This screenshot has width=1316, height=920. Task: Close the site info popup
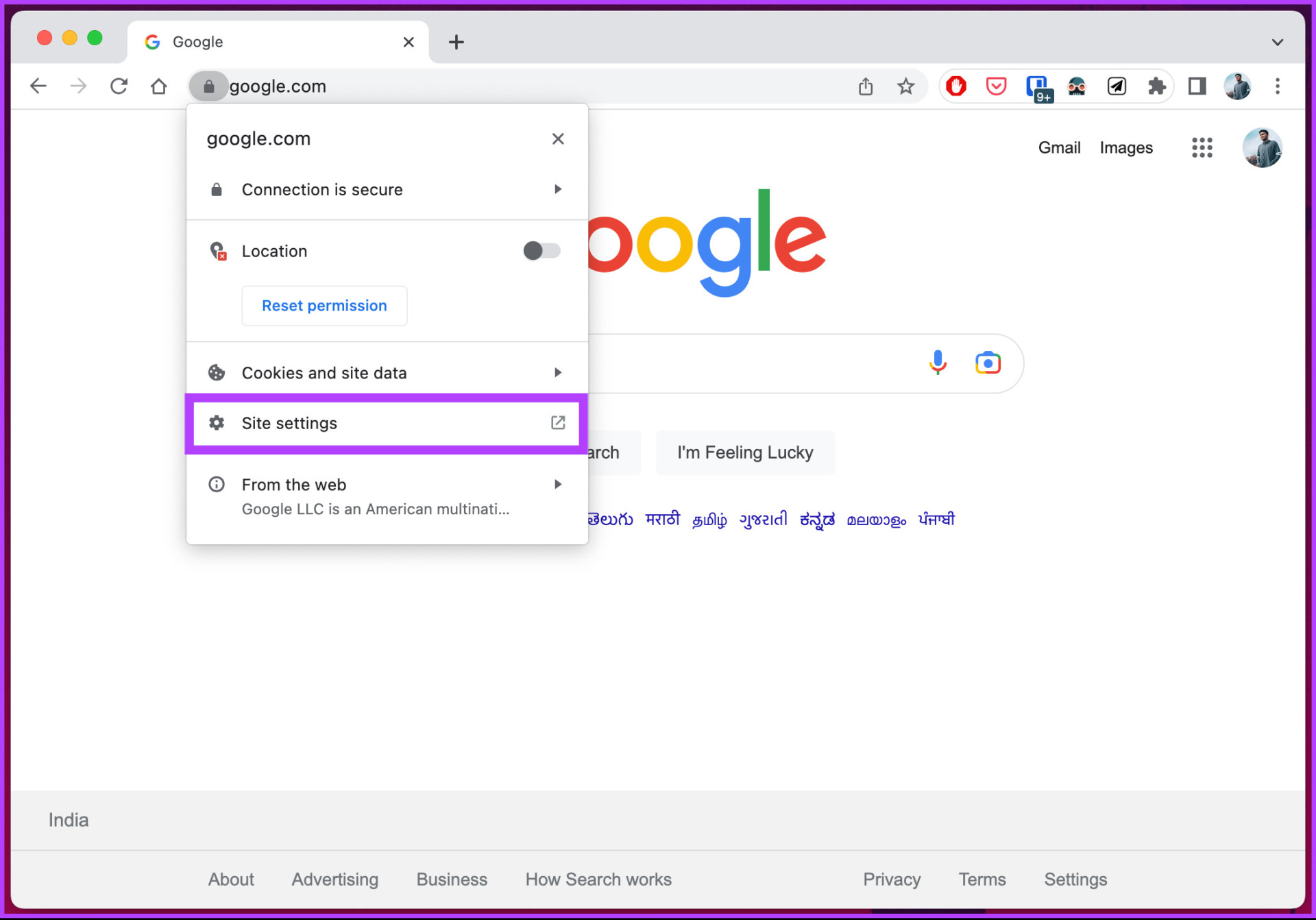[x=557, y=139]
